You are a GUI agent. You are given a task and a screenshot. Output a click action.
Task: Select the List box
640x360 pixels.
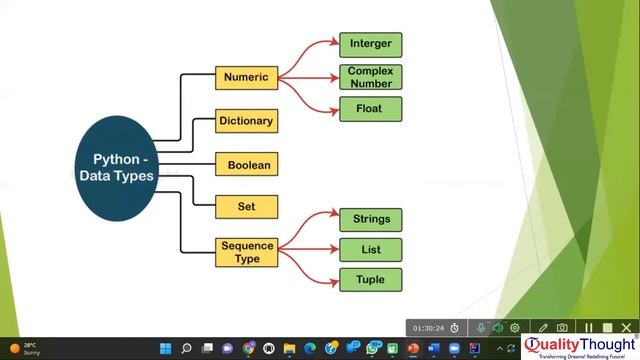pos(371,250)
